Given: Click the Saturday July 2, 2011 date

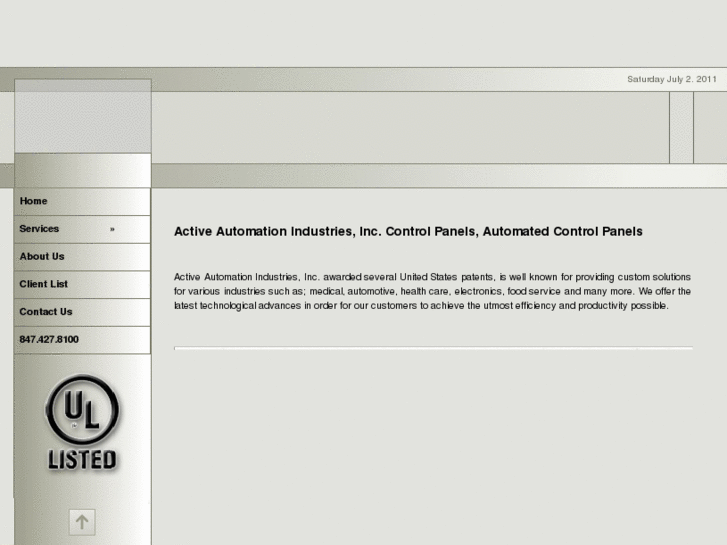Looking at the screenshot, I should pyautogui.click(x=672, y=79).
